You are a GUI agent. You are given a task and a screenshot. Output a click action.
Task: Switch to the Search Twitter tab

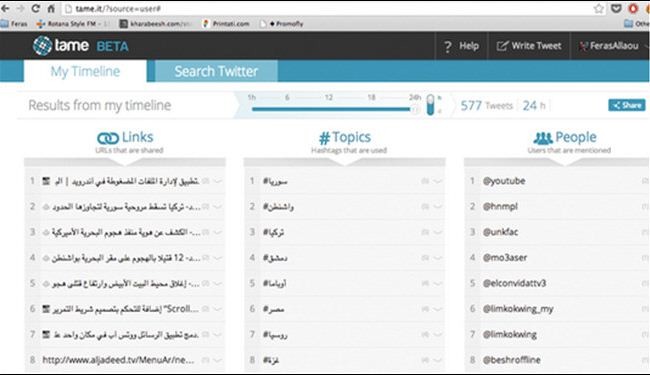(x=216, y=71)
